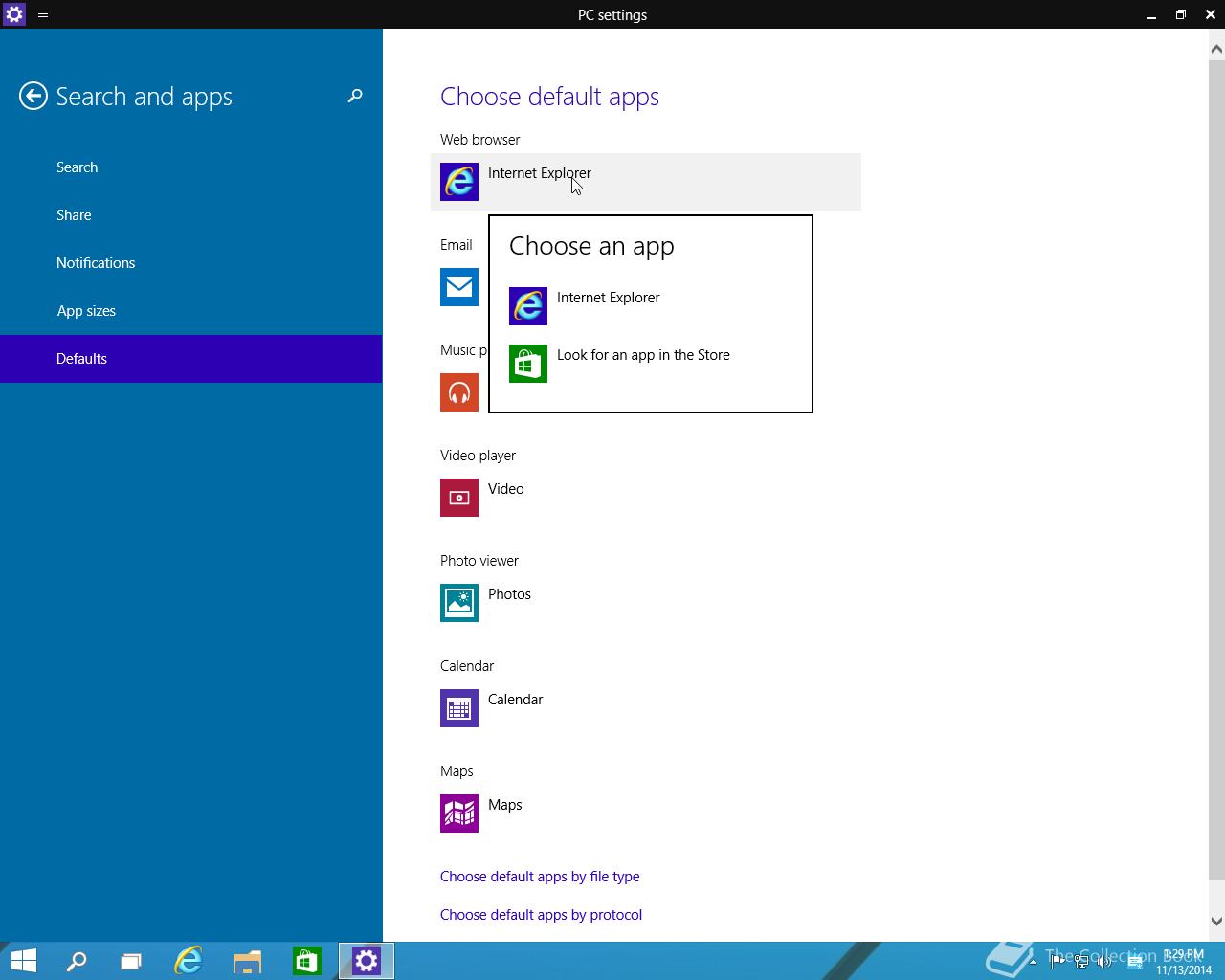The image size is (1225, 980).
Task: Go back using the back arrow
Action: 33,96
